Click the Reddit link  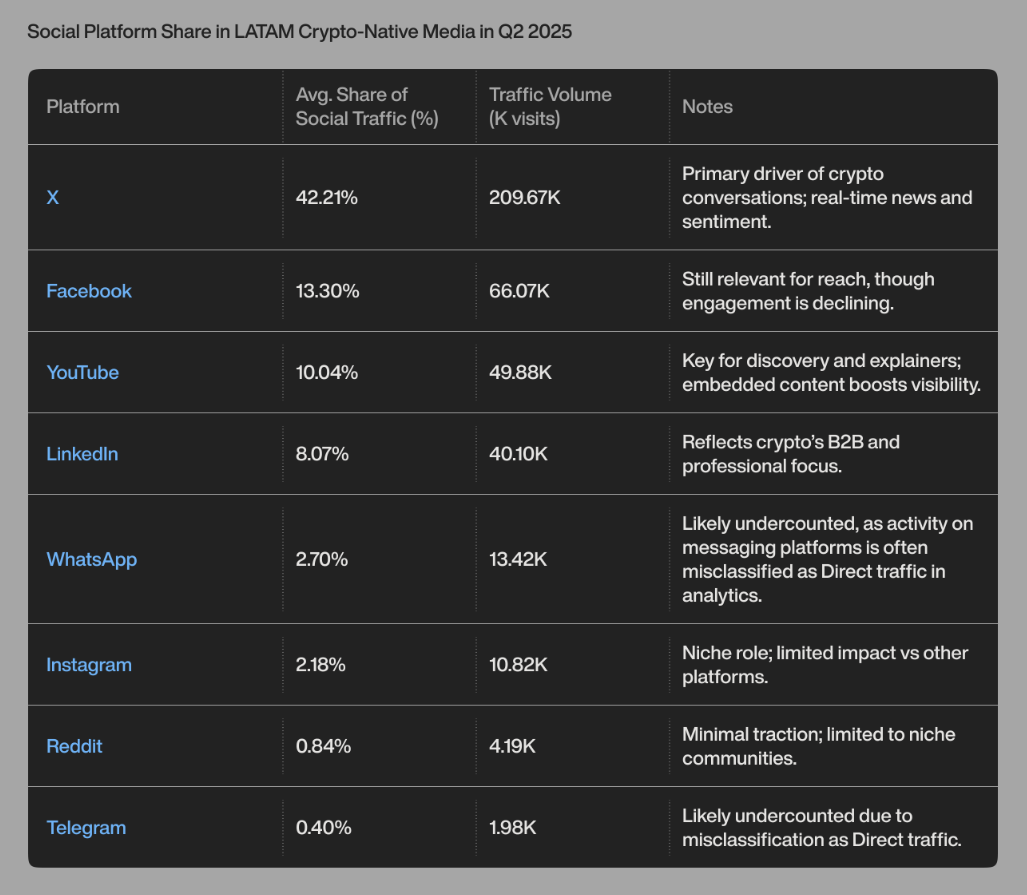click(74, 747)
